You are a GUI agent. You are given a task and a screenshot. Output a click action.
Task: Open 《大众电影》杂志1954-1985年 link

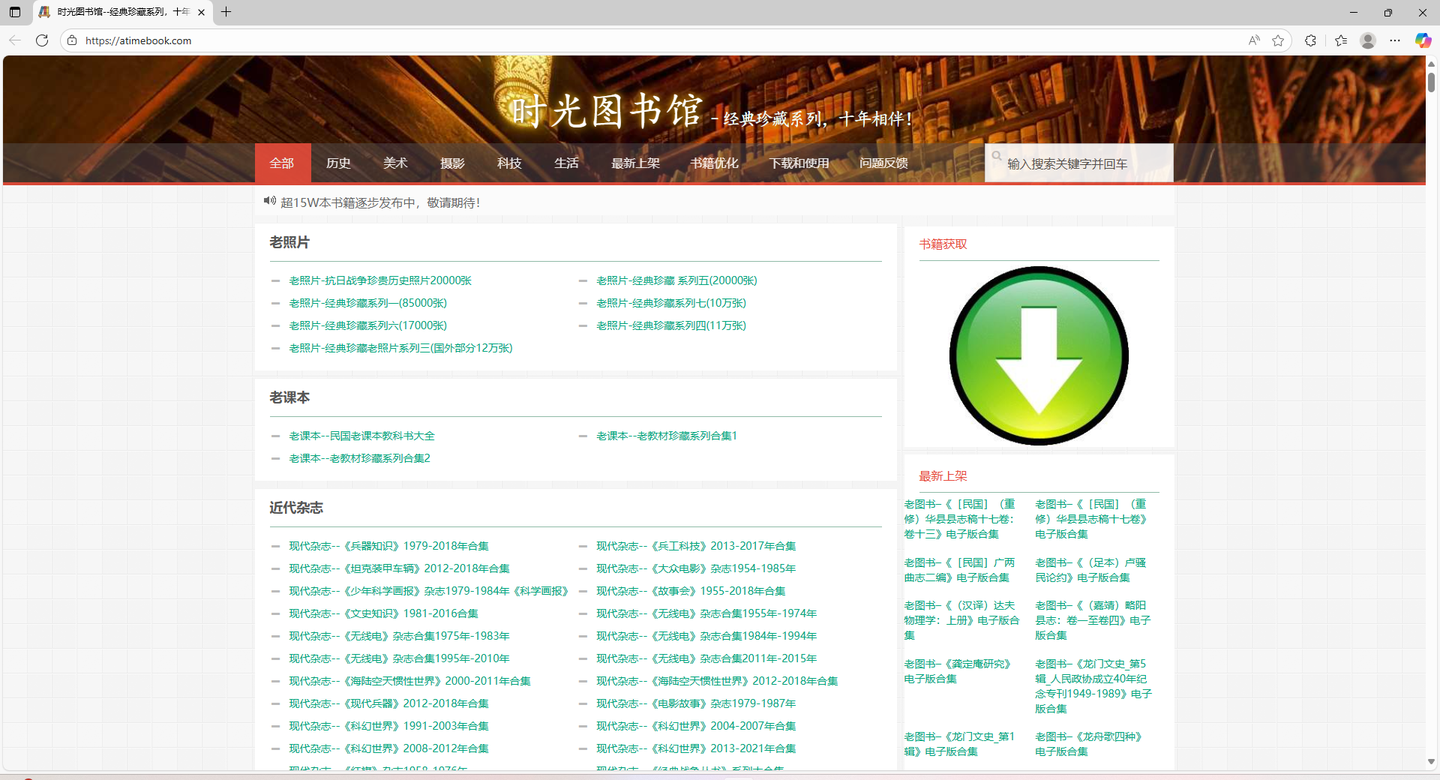[696, 568]
